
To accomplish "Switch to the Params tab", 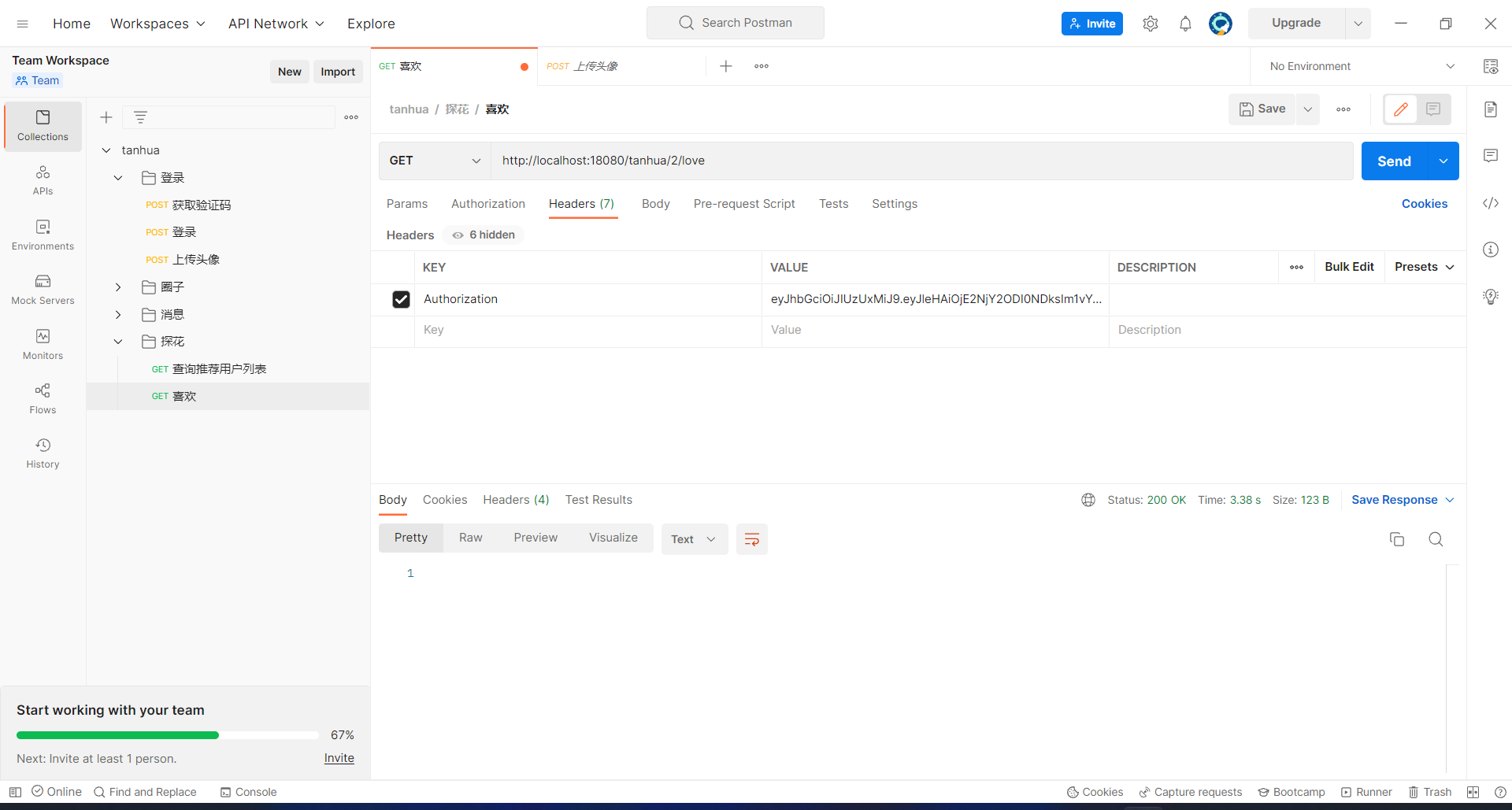I will (407, 204).
